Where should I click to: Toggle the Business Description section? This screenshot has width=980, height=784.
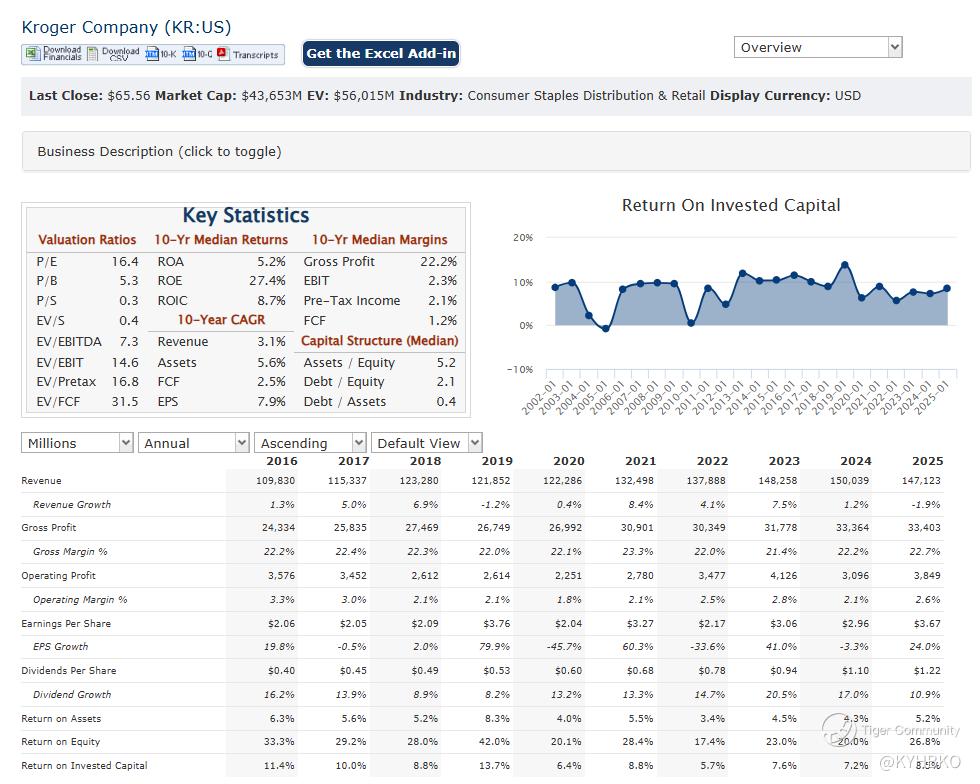(x=160, y=152)
